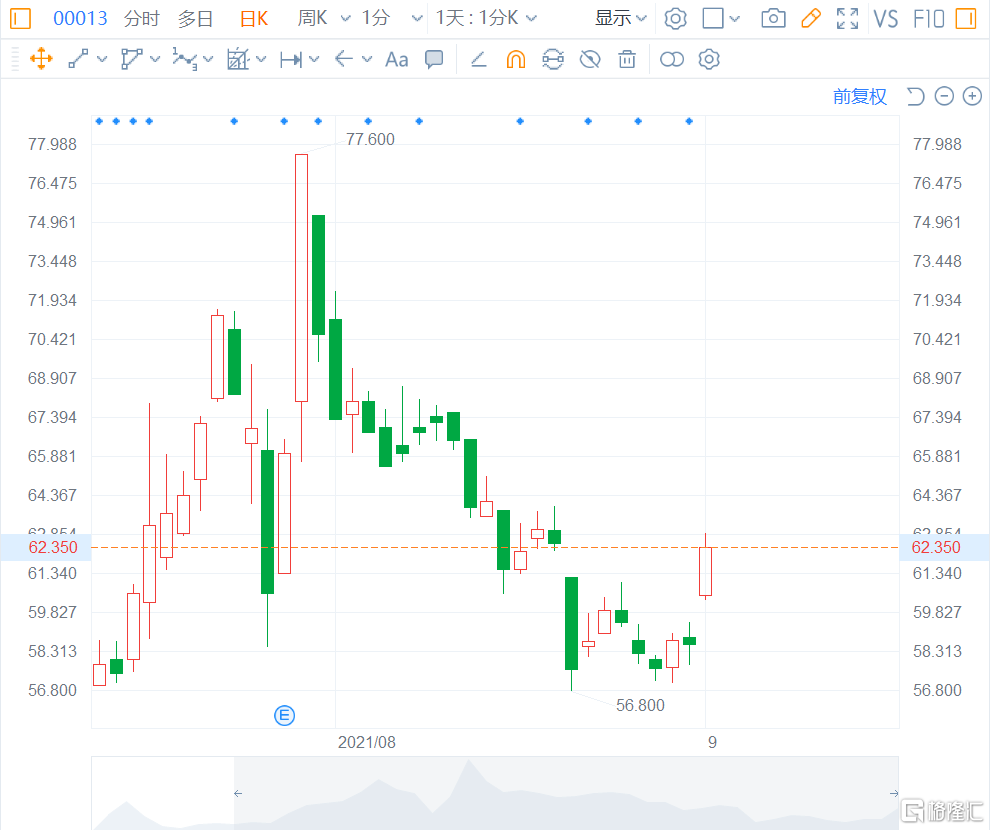The image size is (990, 830).
Task: Select the polygon shape drawing tool
Action: coord(131,59)
